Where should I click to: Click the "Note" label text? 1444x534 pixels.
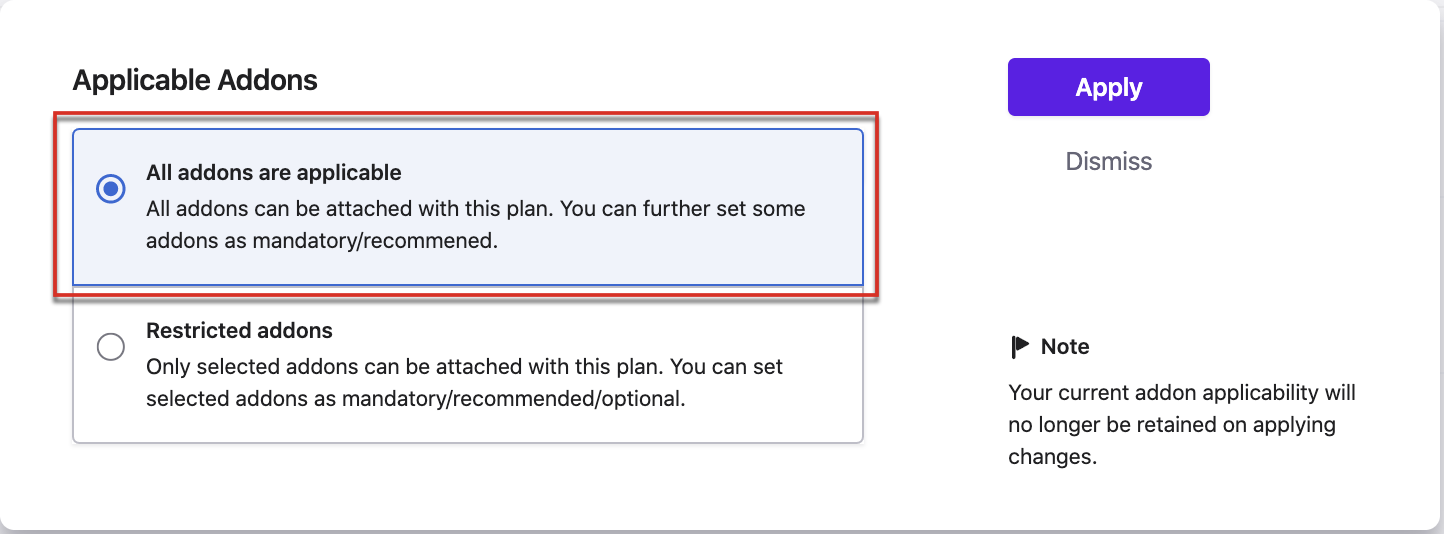(1065, 347)
